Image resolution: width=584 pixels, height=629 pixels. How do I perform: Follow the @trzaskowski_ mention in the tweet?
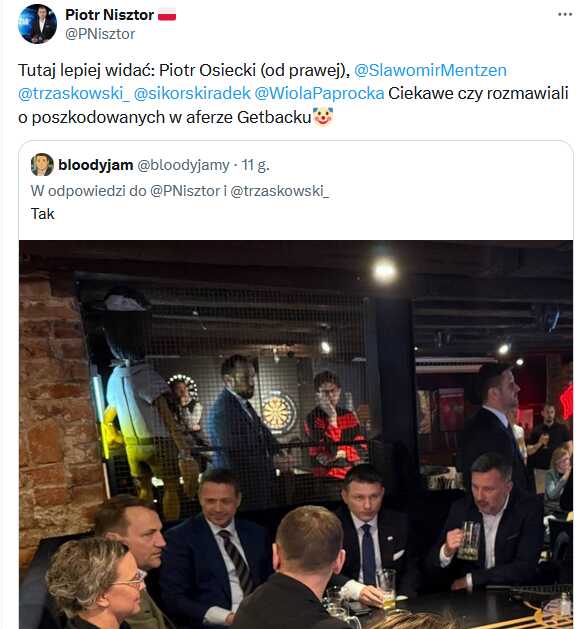click(74, 93)
